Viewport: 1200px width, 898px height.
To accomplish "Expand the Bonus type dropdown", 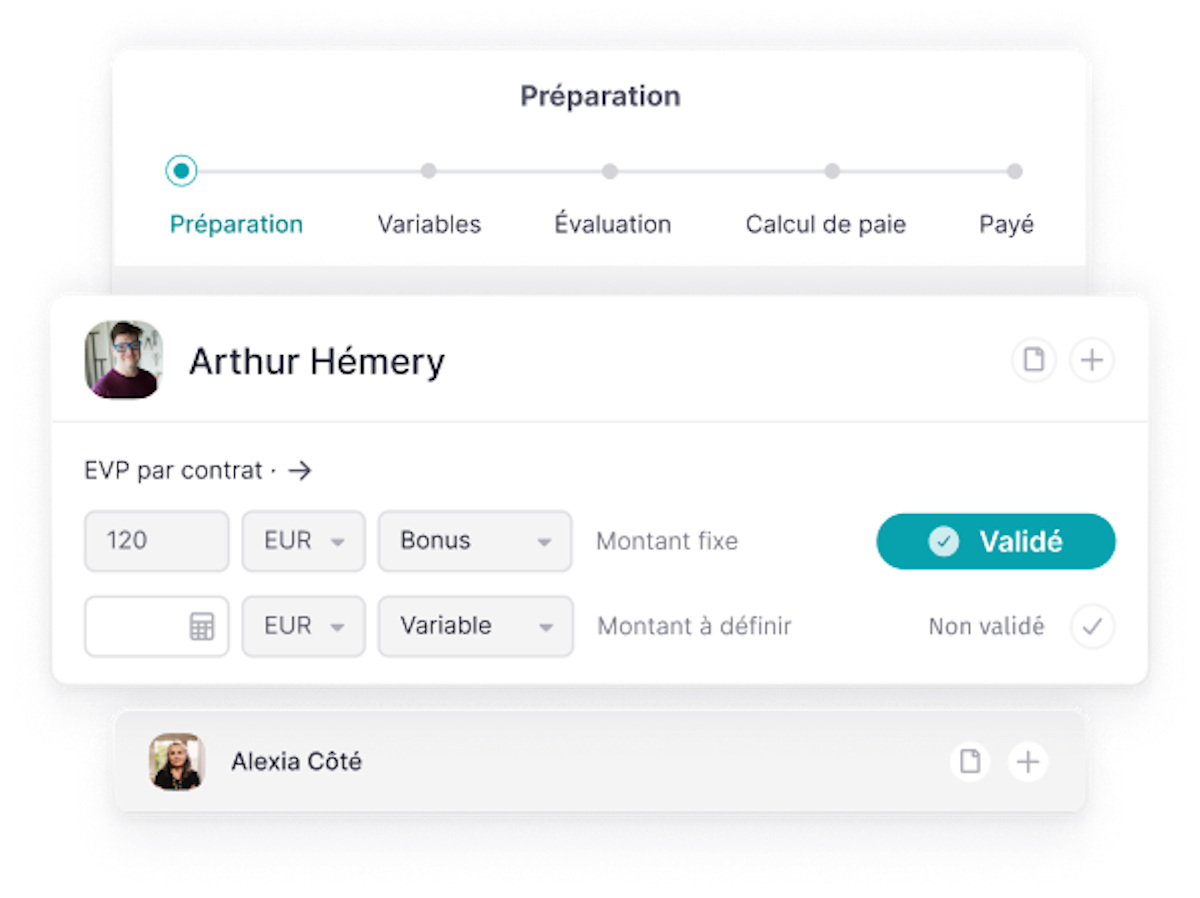I will [x=475, y=542].
